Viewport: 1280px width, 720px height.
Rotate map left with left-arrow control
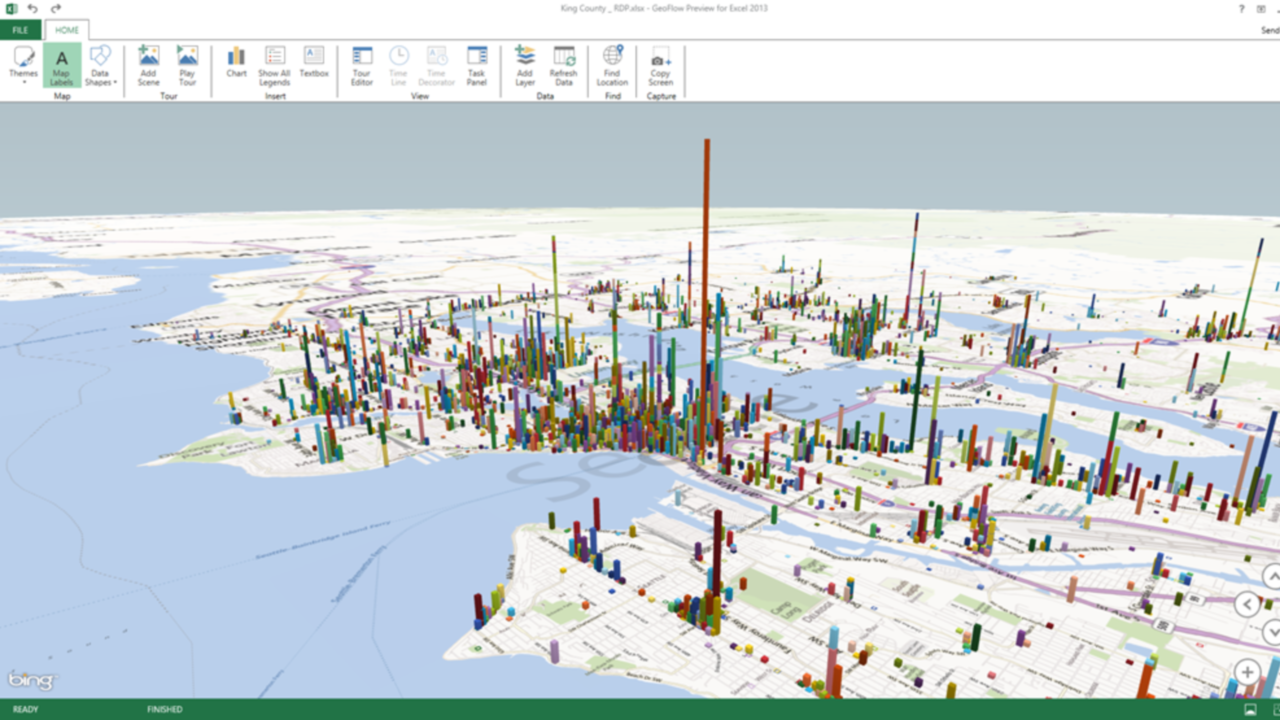coord(1246,604)
